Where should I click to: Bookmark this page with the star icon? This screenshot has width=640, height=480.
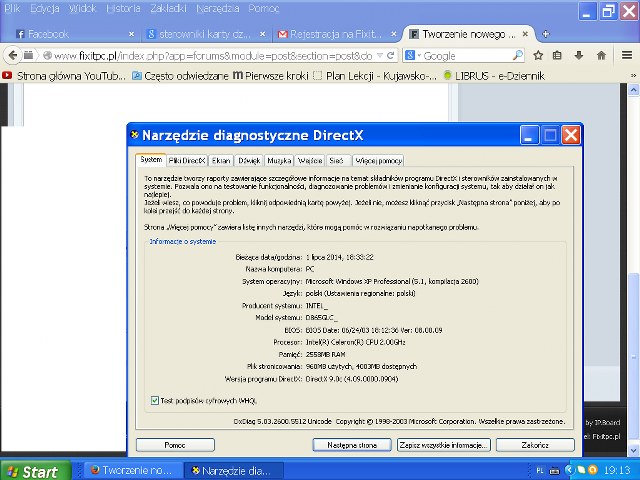click(538, 55)
